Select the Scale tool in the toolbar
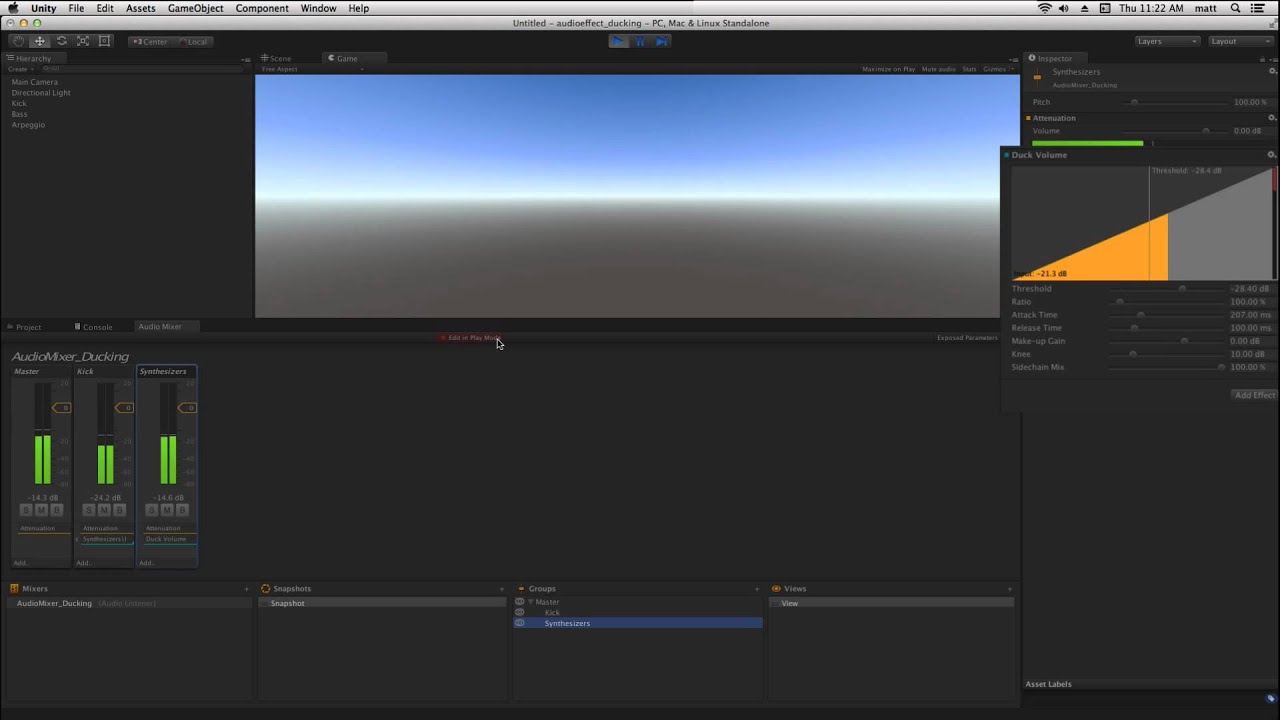 (83, 40)
